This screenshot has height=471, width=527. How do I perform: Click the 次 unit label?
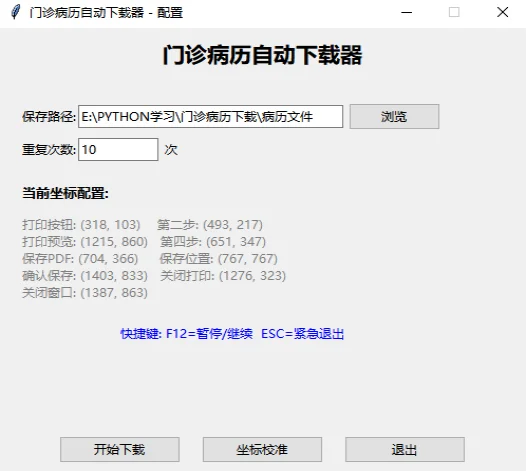point(171,150)
